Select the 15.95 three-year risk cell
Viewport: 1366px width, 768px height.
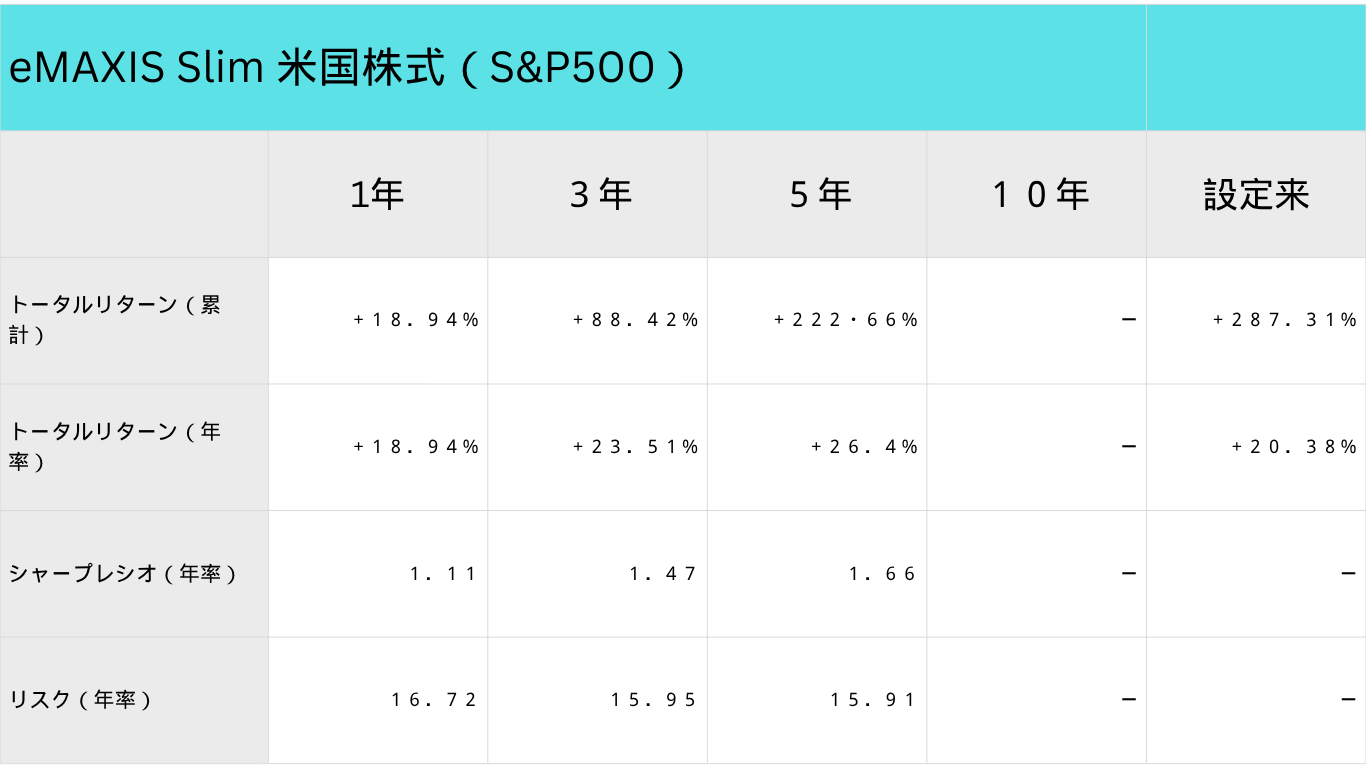(654, 700)
